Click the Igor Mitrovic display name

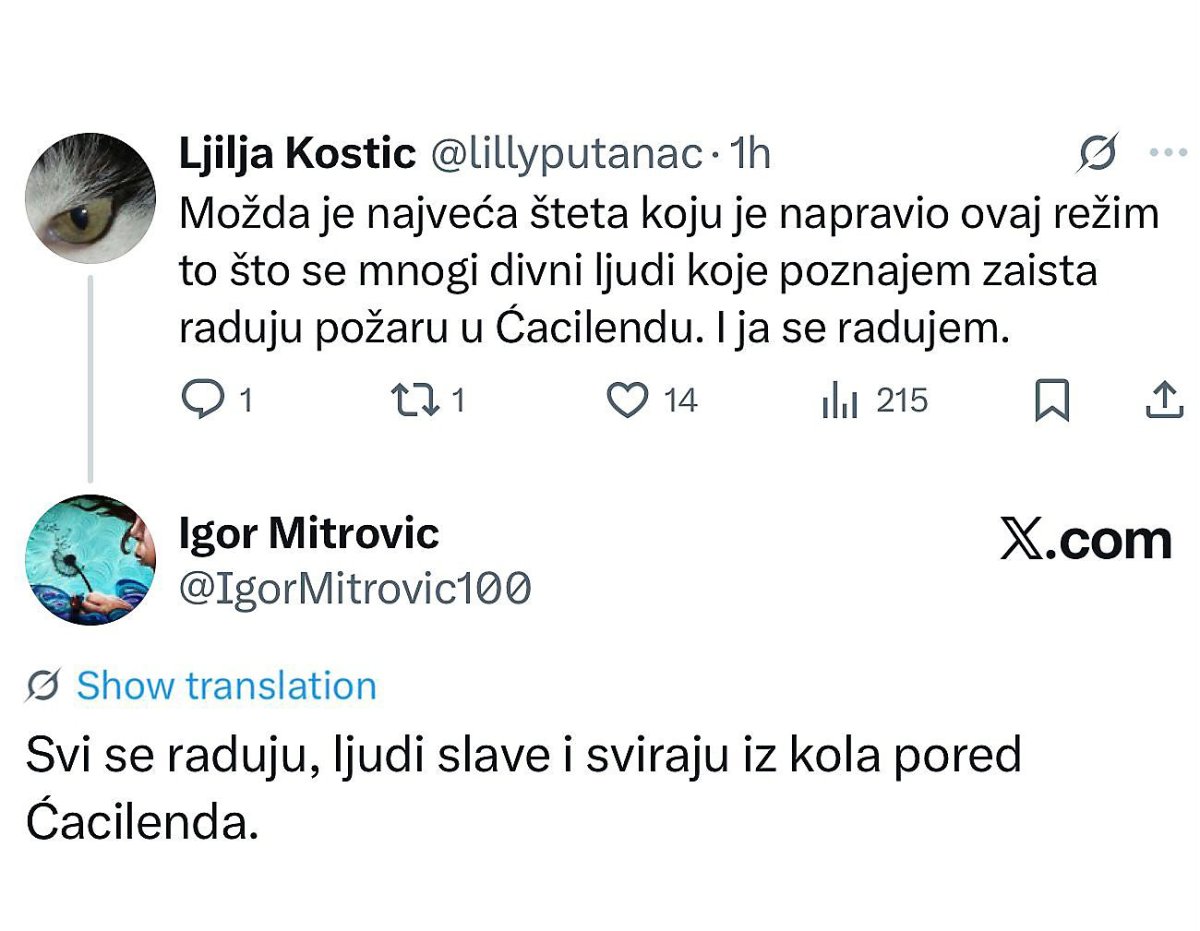tap(309, 533)
